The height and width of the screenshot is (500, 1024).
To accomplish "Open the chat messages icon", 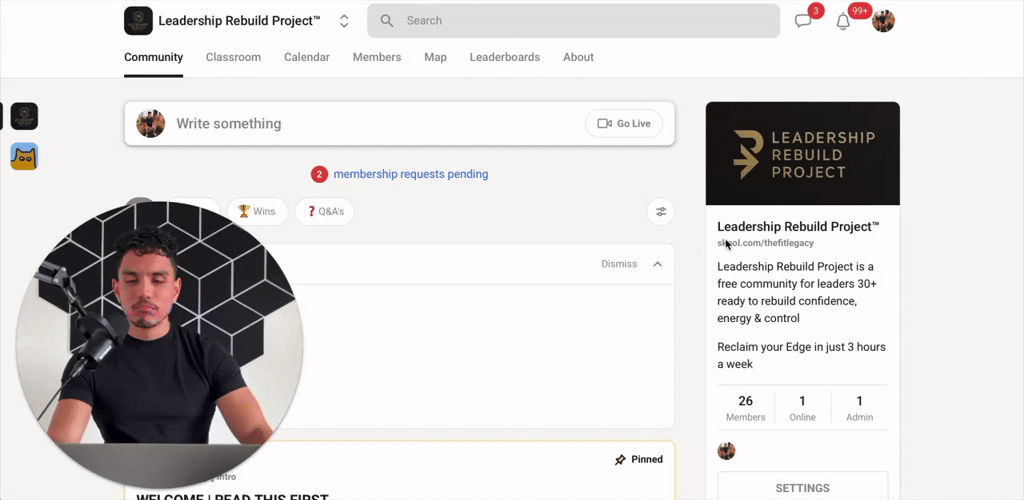I will (803, 21).
